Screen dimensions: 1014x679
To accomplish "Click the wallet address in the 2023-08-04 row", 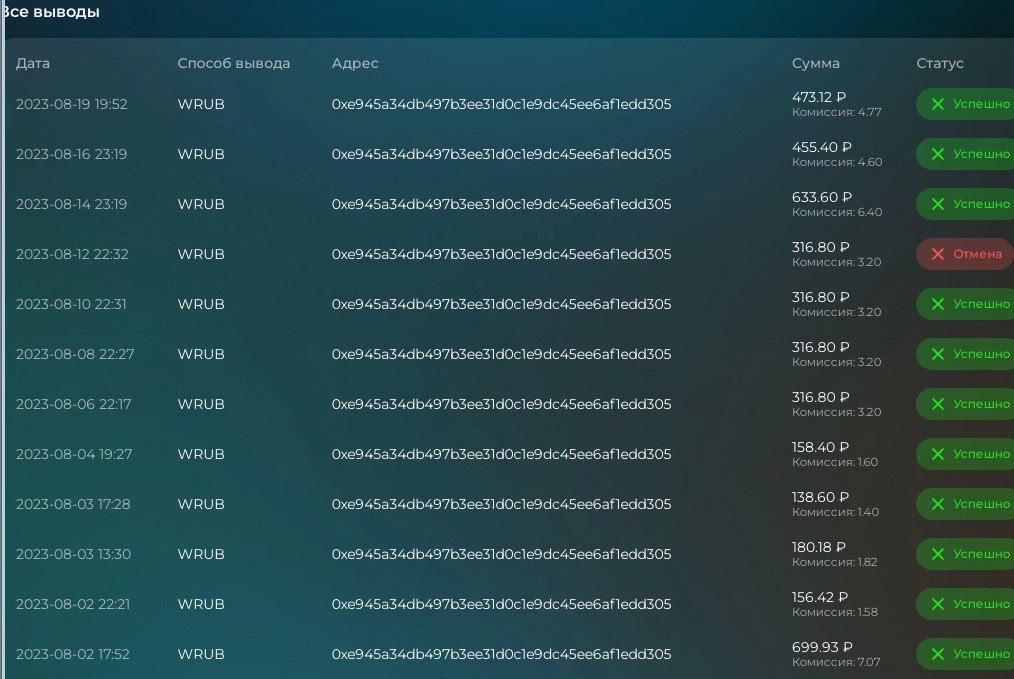I will pos(501,454).
